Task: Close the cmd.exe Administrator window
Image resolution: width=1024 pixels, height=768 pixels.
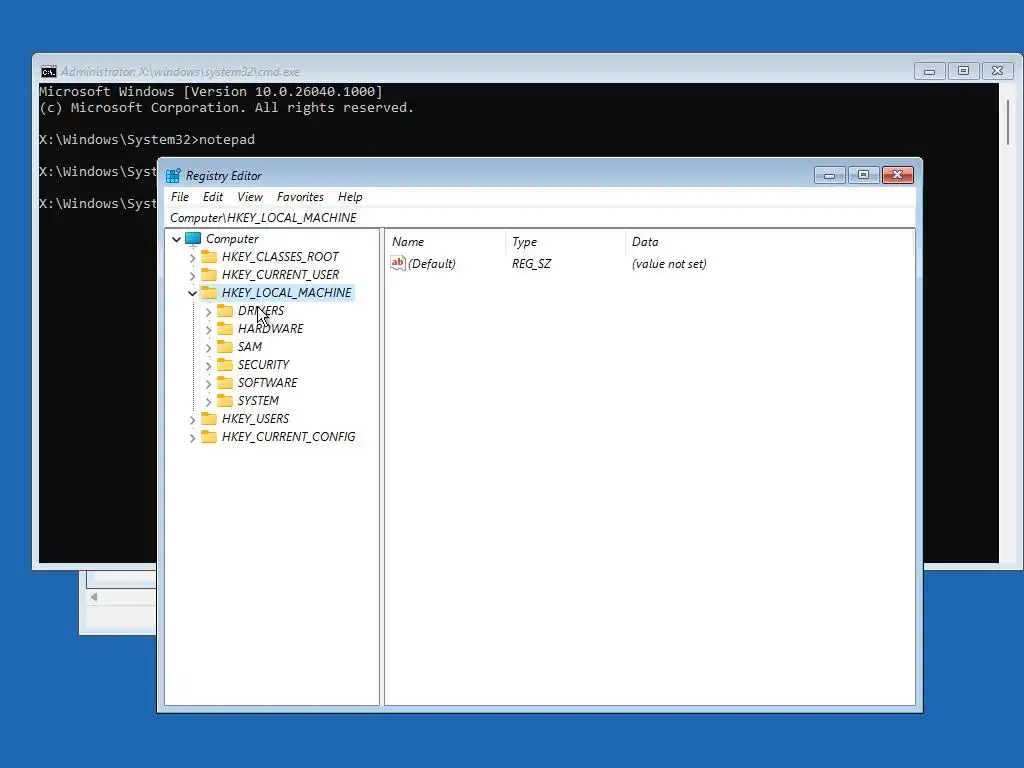Action: (997, 71)
